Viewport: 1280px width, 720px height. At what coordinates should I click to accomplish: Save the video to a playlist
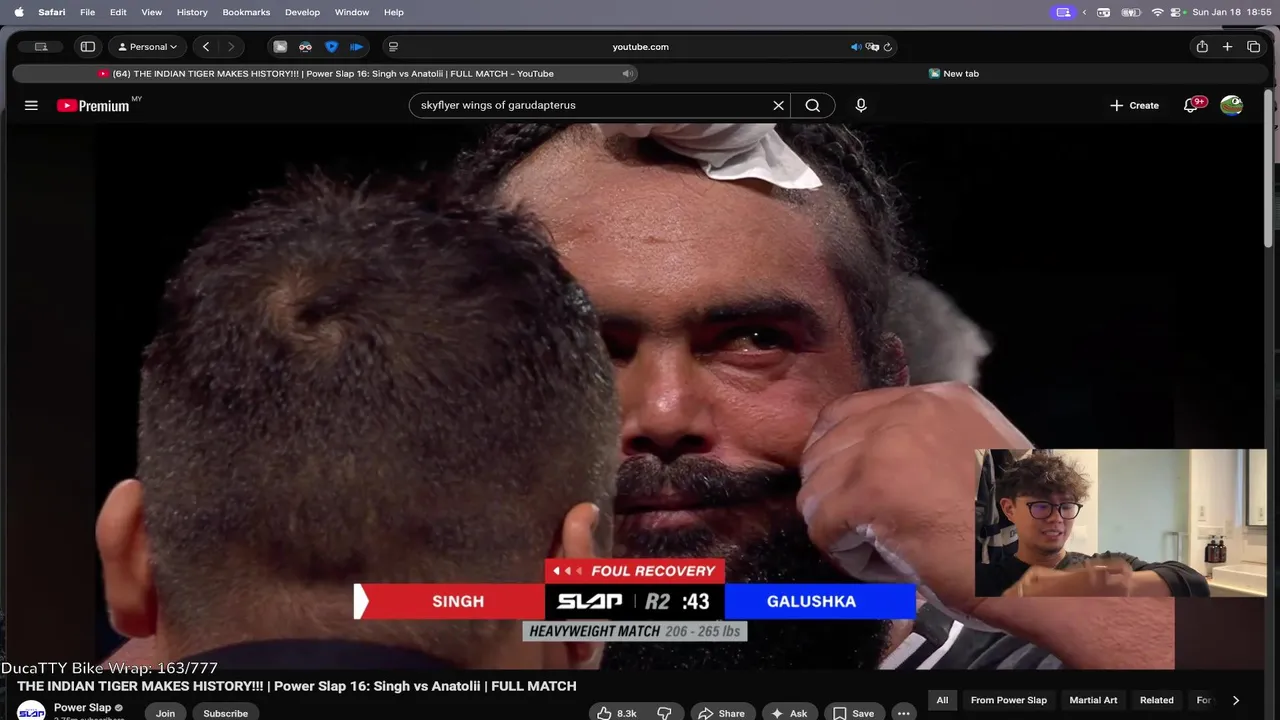click(854, 713)
